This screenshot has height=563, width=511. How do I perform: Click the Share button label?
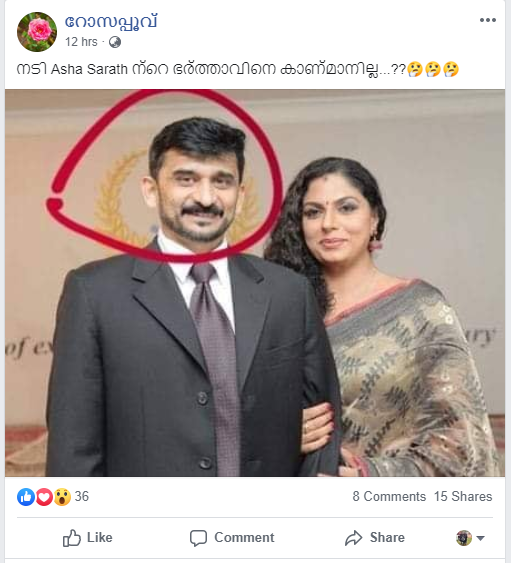[387, 538]
